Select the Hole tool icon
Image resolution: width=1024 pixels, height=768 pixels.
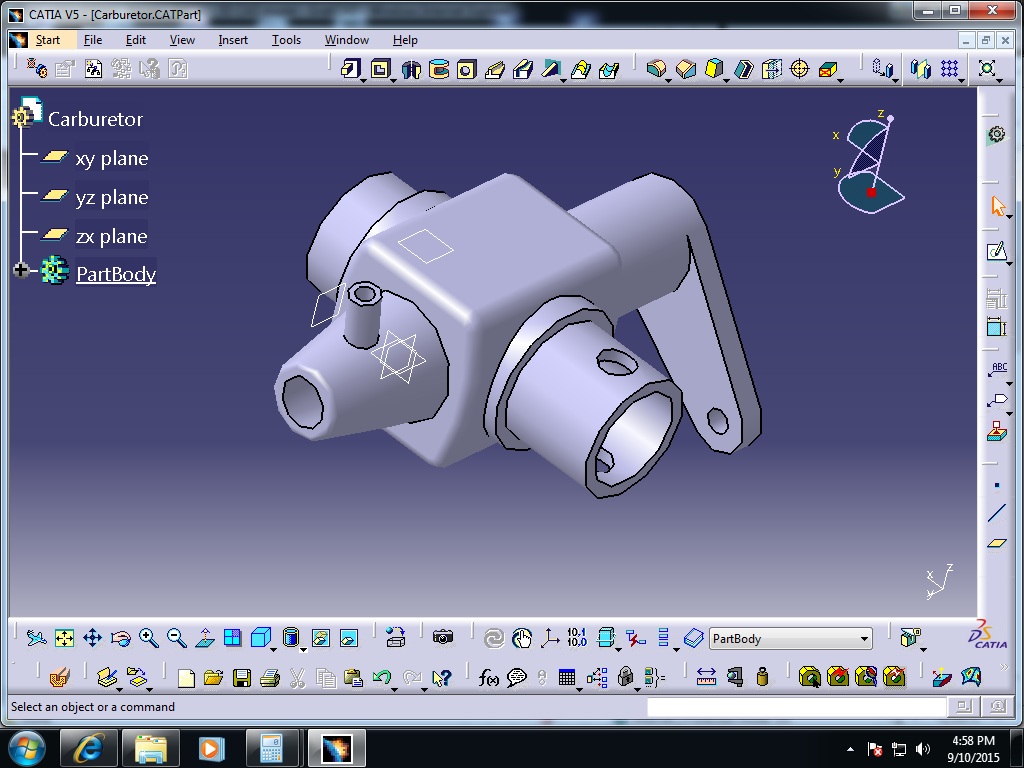click(466, 69)
